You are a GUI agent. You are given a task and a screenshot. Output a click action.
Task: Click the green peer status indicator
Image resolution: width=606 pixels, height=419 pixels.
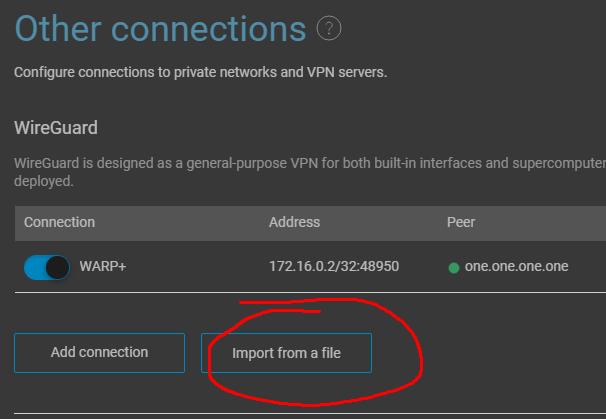(x=454, y=267)
